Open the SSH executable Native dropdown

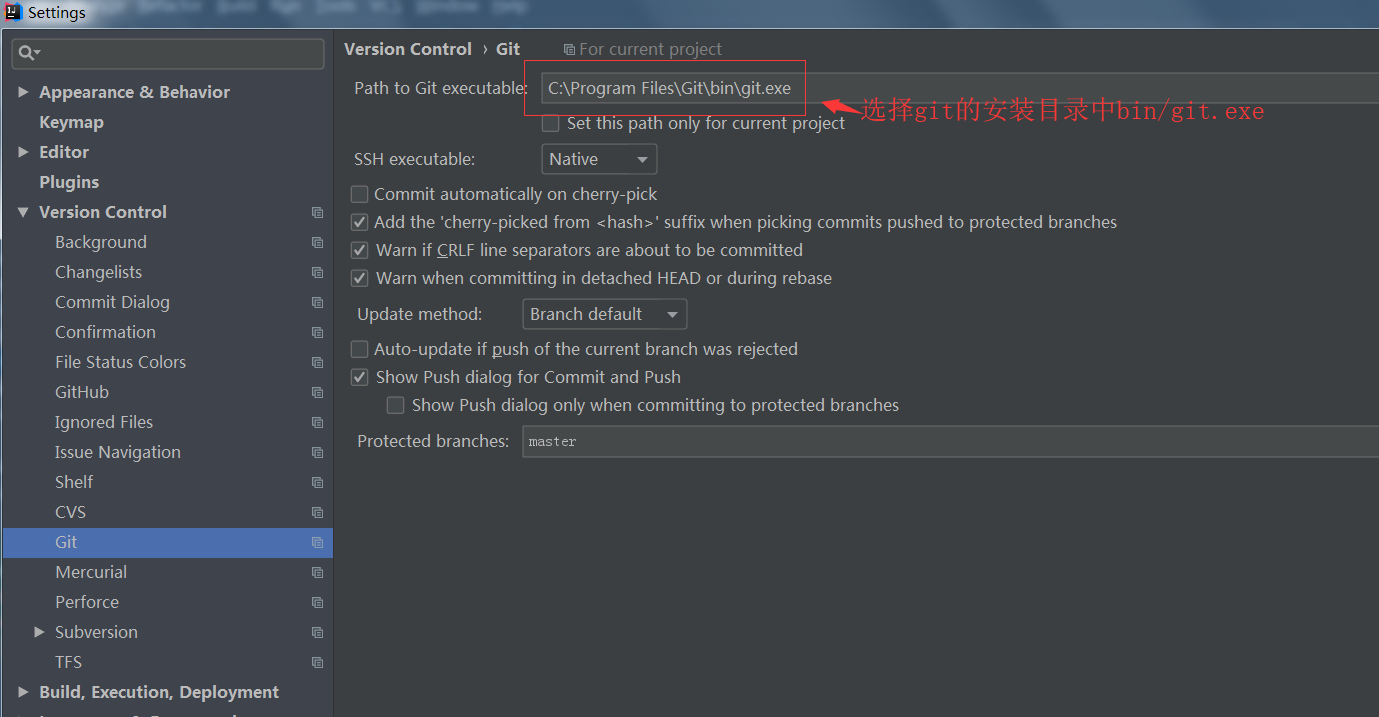(x=598, y=159)
